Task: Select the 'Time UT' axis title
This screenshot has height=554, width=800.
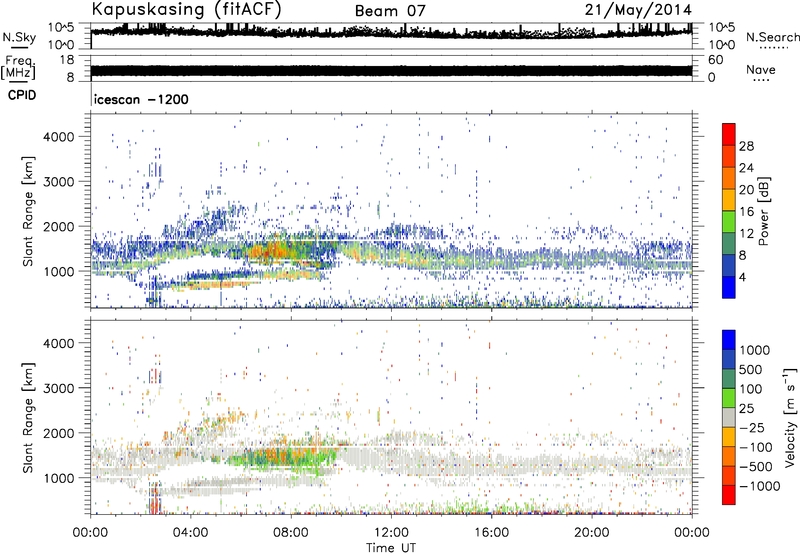Action: 391,548
